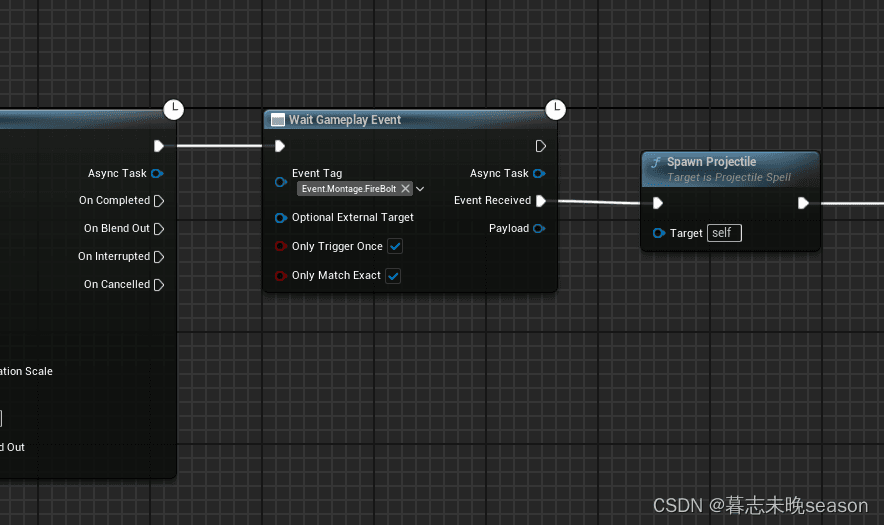Viewport: 884px width, 525px height.
Task: Uncheck the Only Trigger Once checkbox
Action: click(395, 246)
